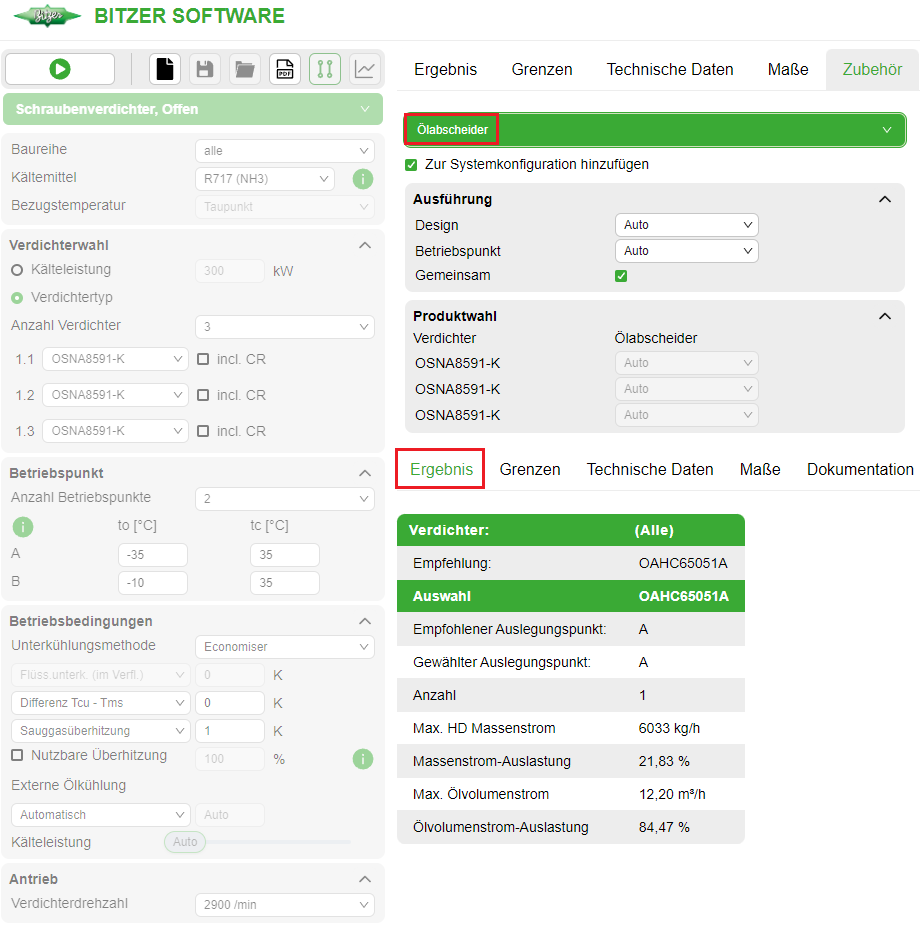Image resolution: width=920 pixels, height=925 pixels.
Task: Click the save floppy disk icon
Action: (205, 69)
